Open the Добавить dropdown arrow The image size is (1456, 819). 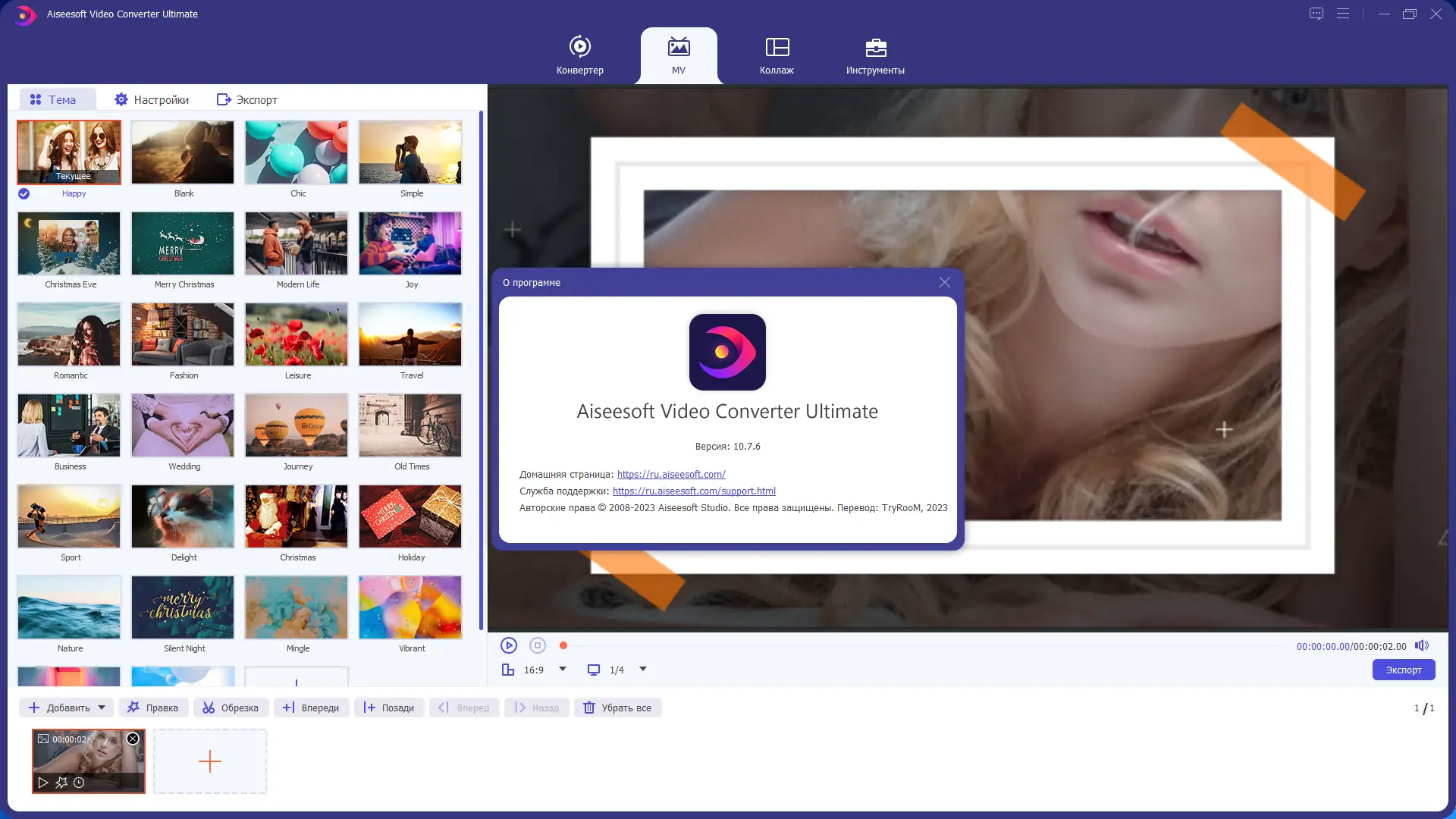coord(102,707)
